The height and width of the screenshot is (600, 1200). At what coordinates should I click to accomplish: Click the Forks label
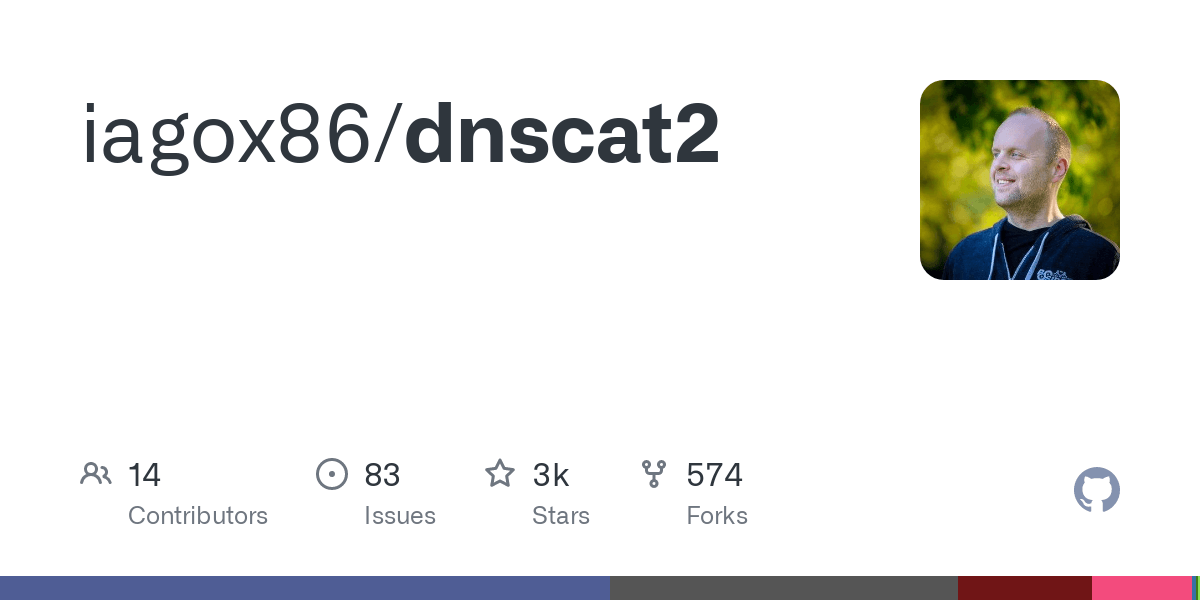pos(717,516)
